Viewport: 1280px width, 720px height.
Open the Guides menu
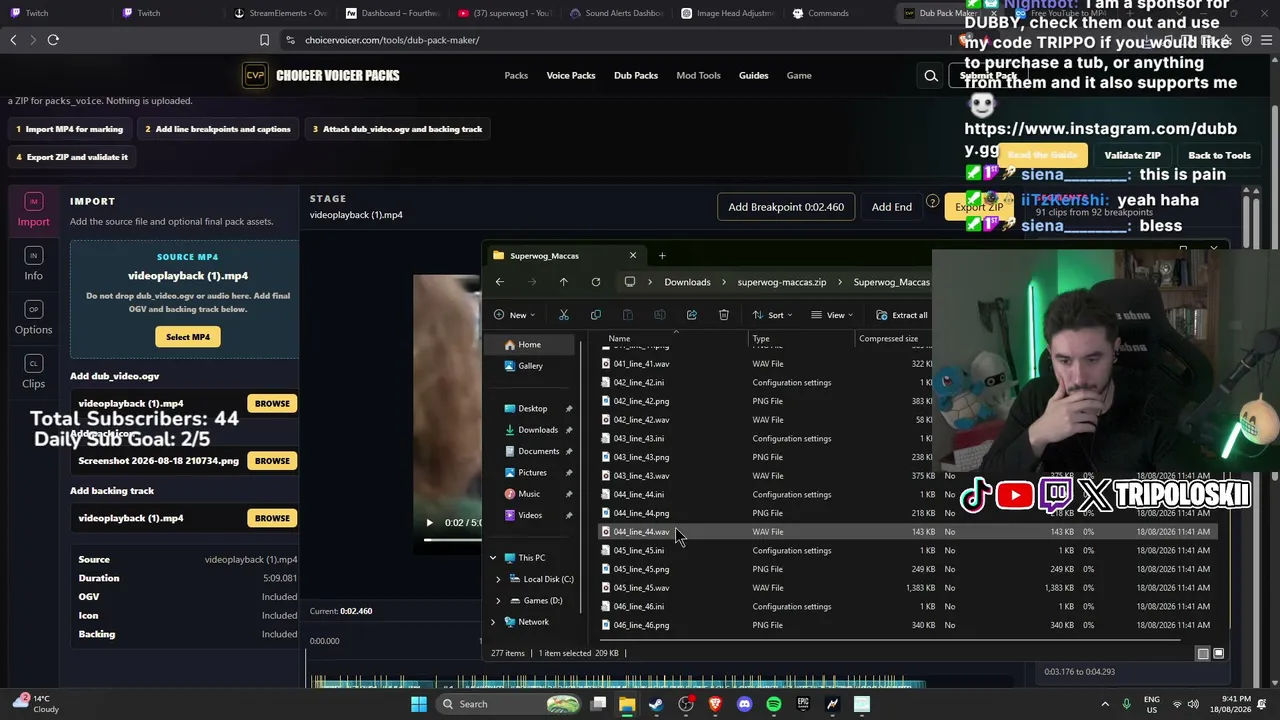click(754, 76)
